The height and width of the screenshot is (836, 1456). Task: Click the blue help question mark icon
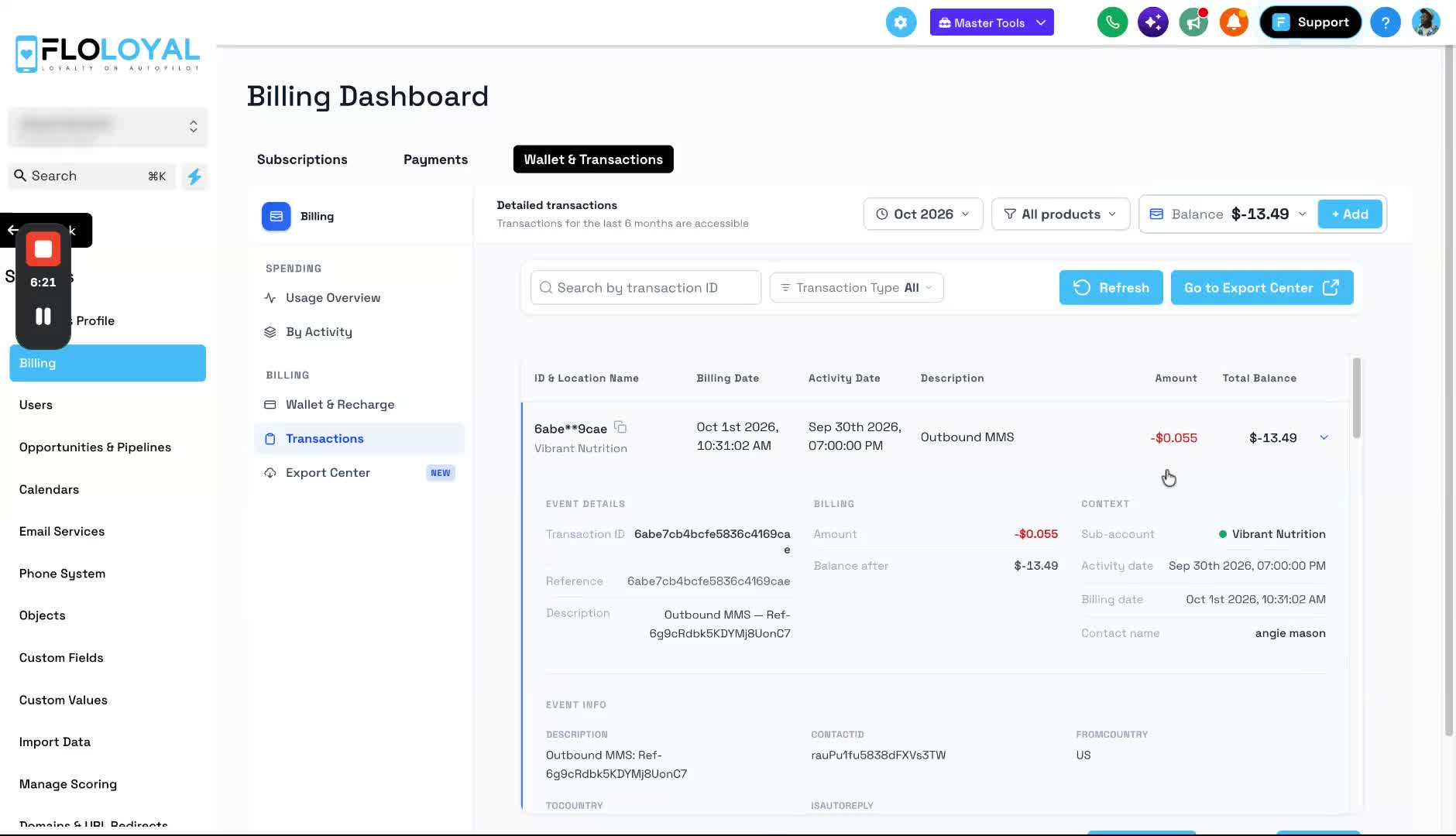(1385, 22)
